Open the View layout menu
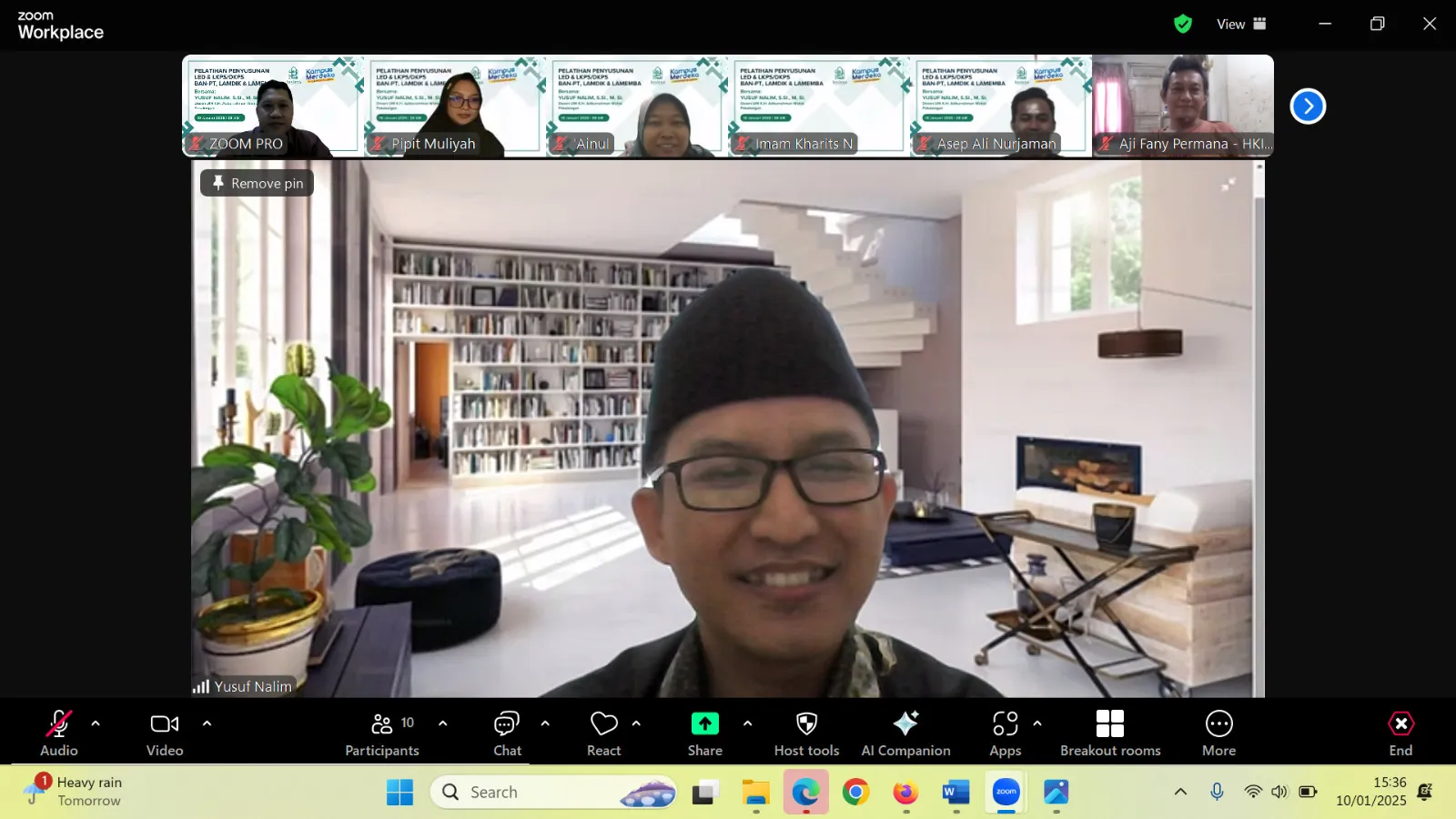The width and height of the screenshot is (1456, 819). 1241,25
